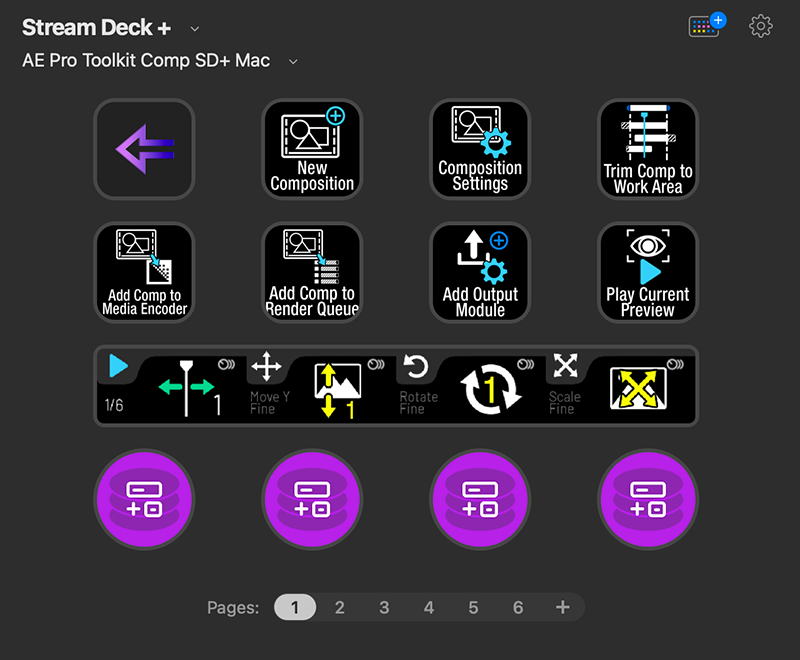This screenshot has width=800, height=660.
Task: Open the settings gear
Action: point(761,26)
